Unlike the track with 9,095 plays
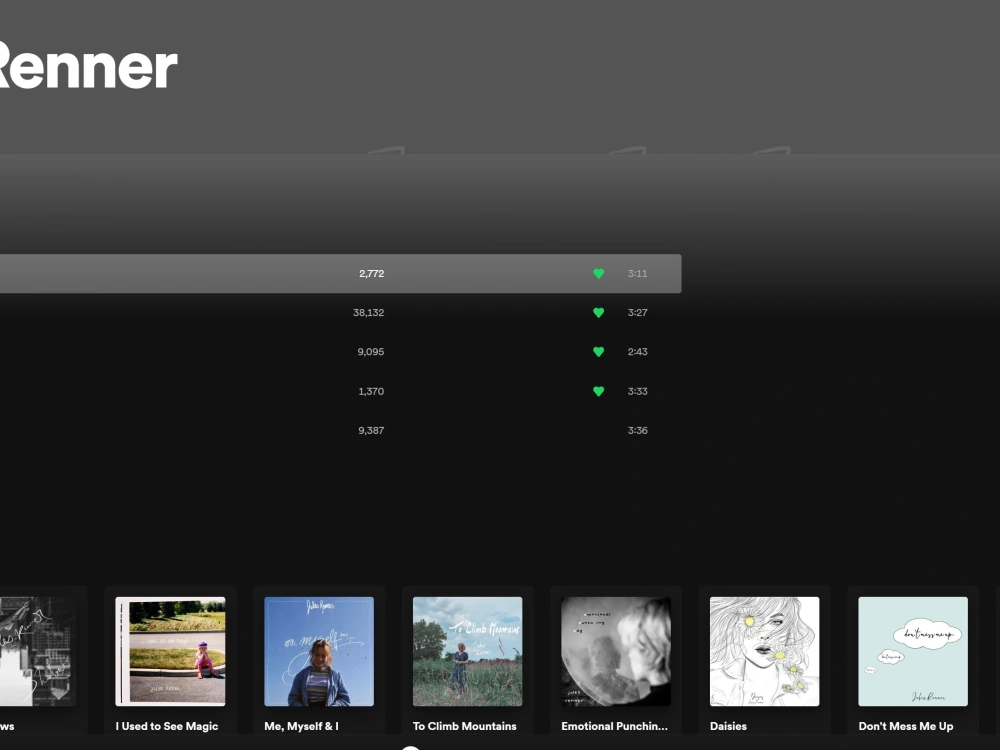Viewport: 1000px width, 750px height. tap(598, 352)
